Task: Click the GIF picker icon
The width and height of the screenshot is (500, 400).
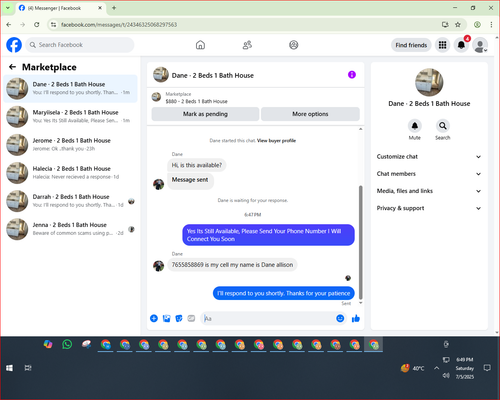Action: (x=191, y=318)
